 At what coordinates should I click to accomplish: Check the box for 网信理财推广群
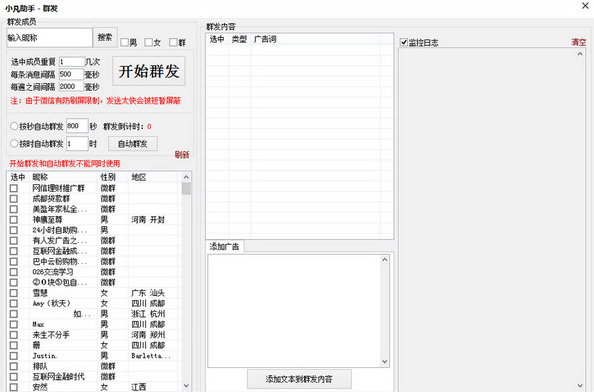coord(14,188)
